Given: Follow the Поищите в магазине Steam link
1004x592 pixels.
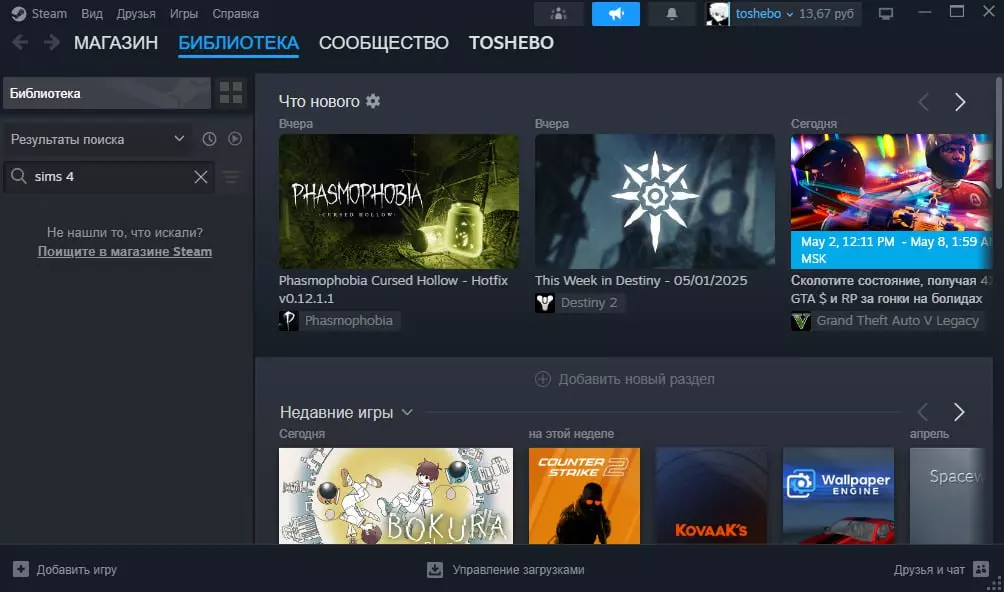Looking at the screenshot, I should 125,252.
